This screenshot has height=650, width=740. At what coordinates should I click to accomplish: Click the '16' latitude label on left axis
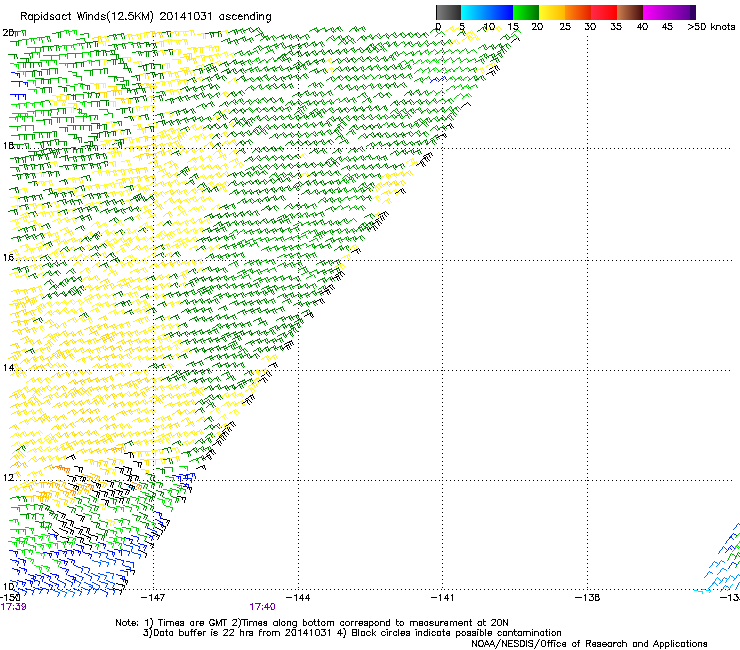8,258
